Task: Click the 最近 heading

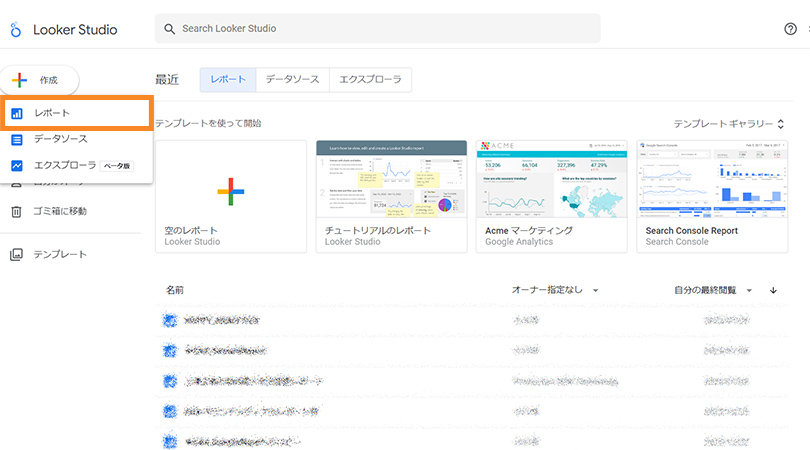Action: [167, 80]
